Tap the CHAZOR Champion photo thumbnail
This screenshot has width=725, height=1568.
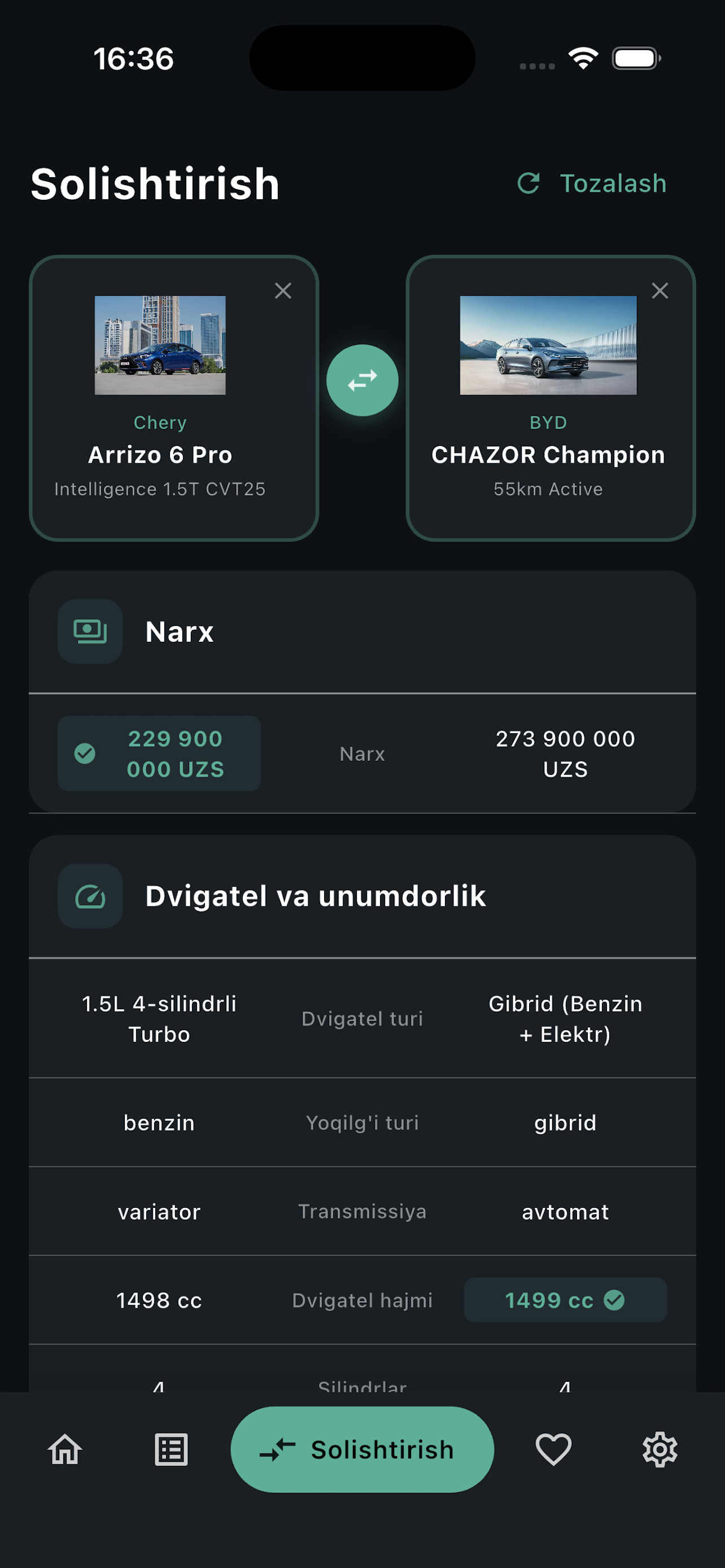click(x=548, y=345)
